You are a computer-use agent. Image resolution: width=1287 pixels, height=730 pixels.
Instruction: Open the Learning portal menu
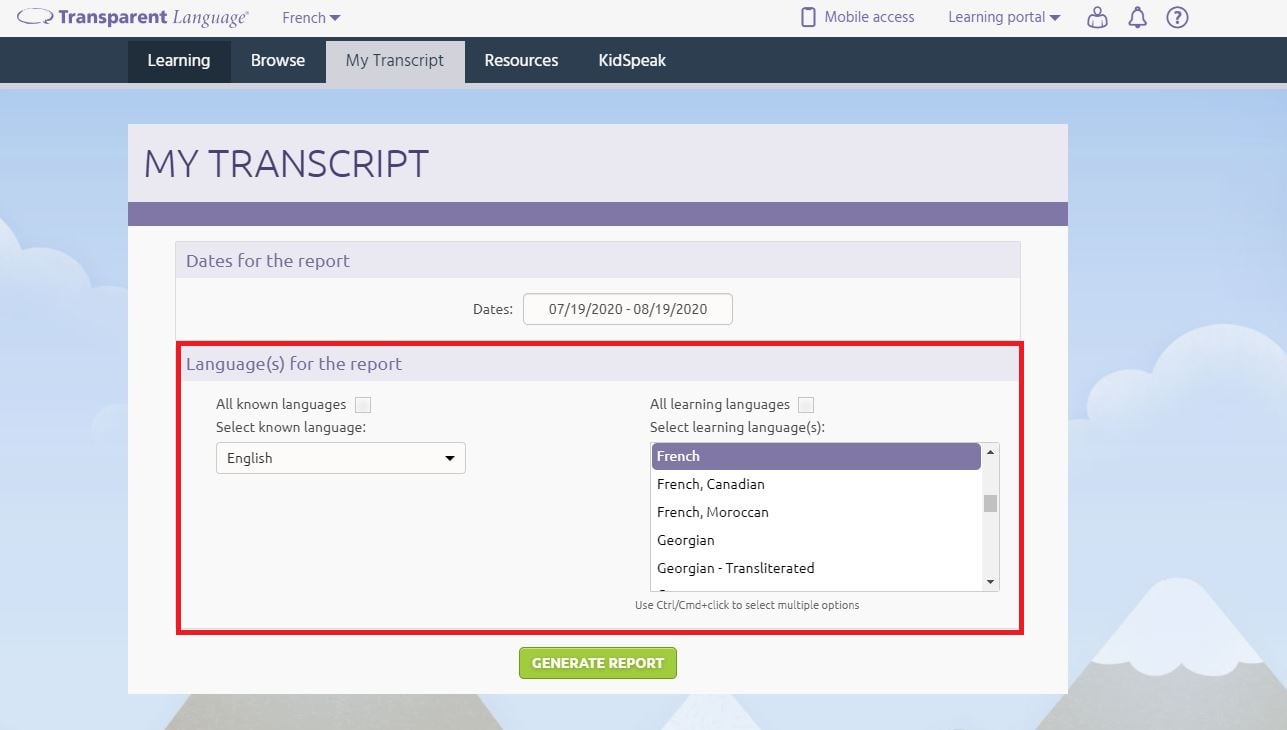click(x=1003, y=17)
